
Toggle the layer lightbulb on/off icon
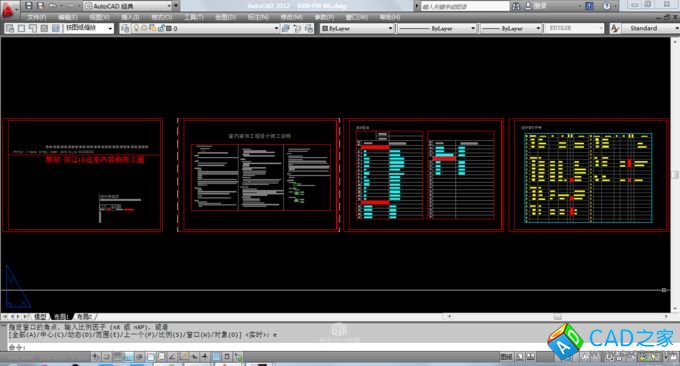coord(136,28)
